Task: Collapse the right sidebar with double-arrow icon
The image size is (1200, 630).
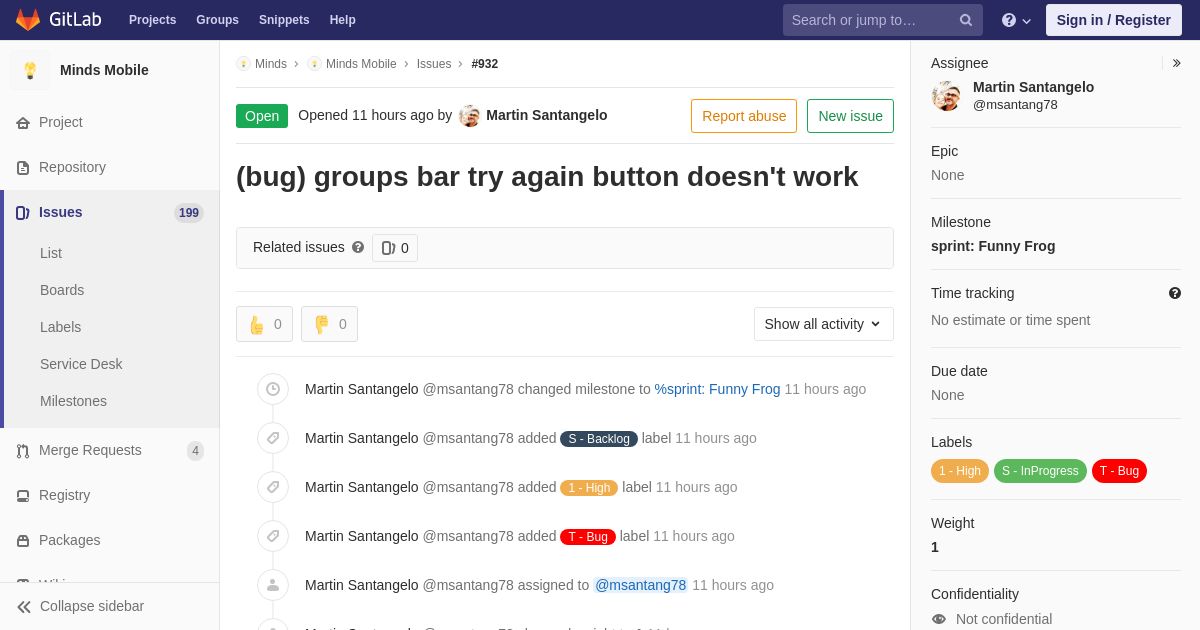Action: 1176,63
